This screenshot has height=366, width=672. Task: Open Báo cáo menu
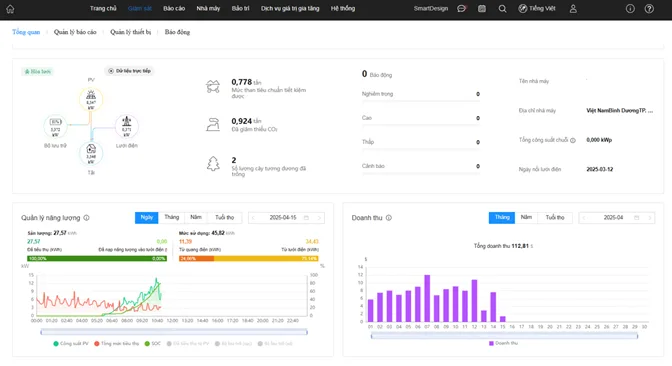[174, 9]
